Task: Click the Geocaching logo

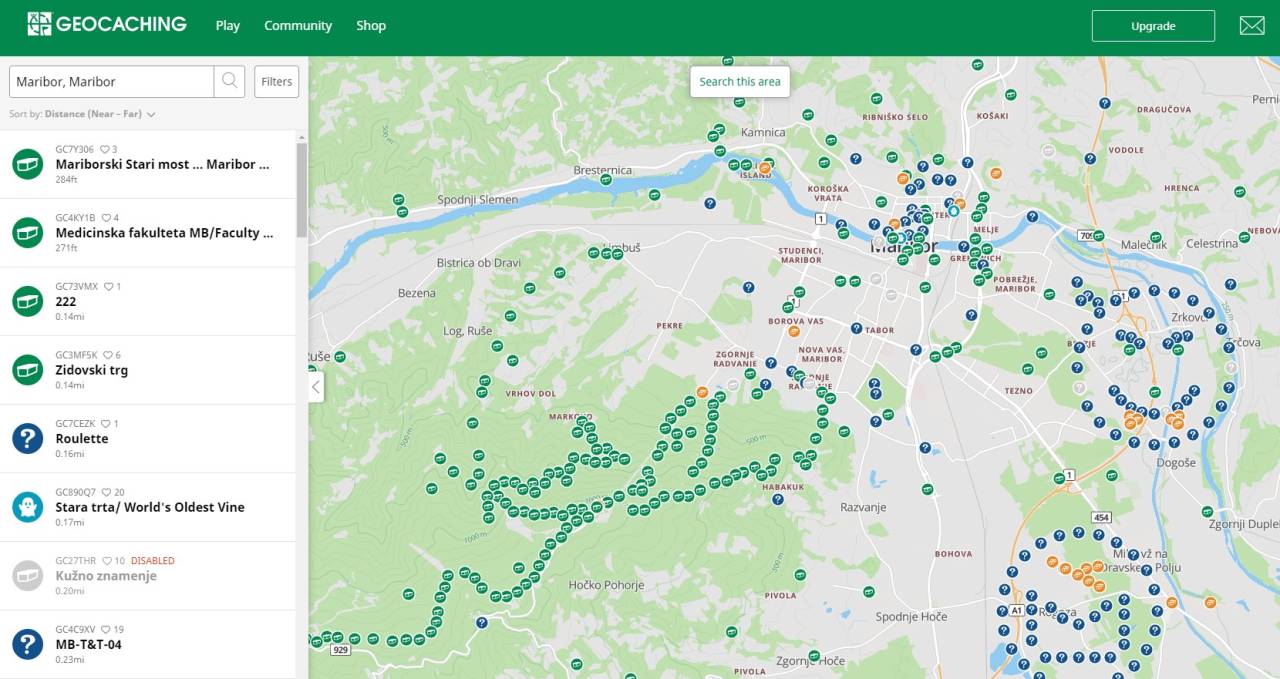Action: (x=107, y=24)
